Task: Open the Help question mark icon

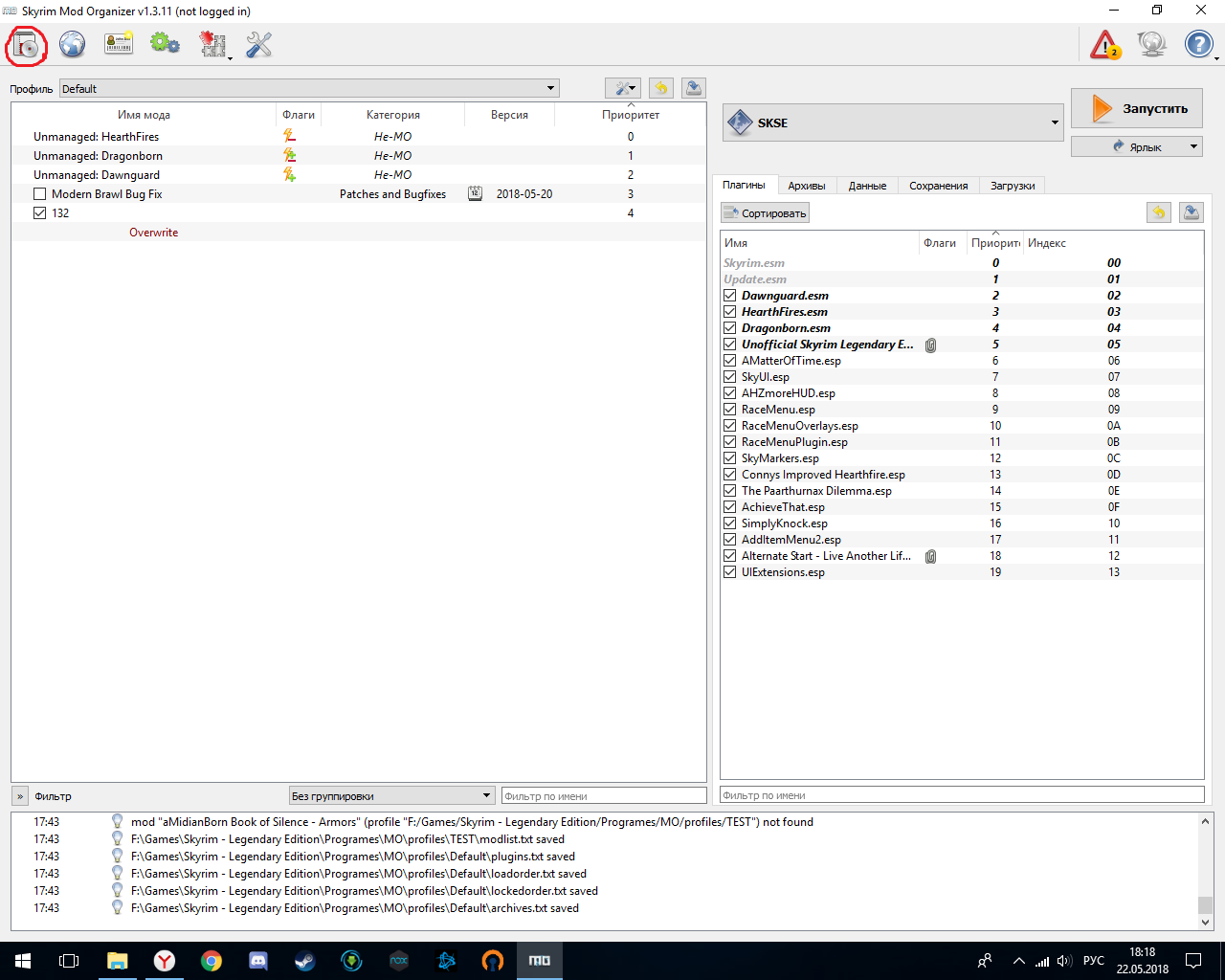Action: tap(1198, 44)
